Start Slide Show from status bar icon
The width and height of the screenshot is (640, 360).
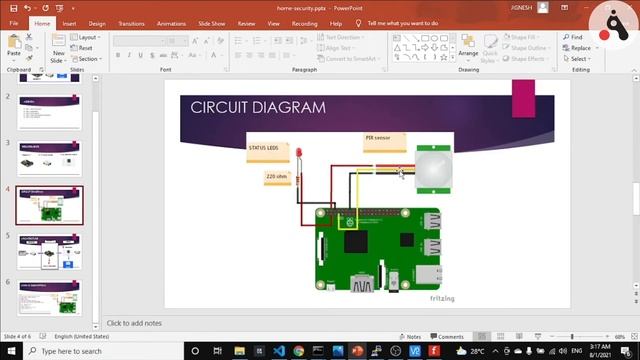tap(538, 336)
